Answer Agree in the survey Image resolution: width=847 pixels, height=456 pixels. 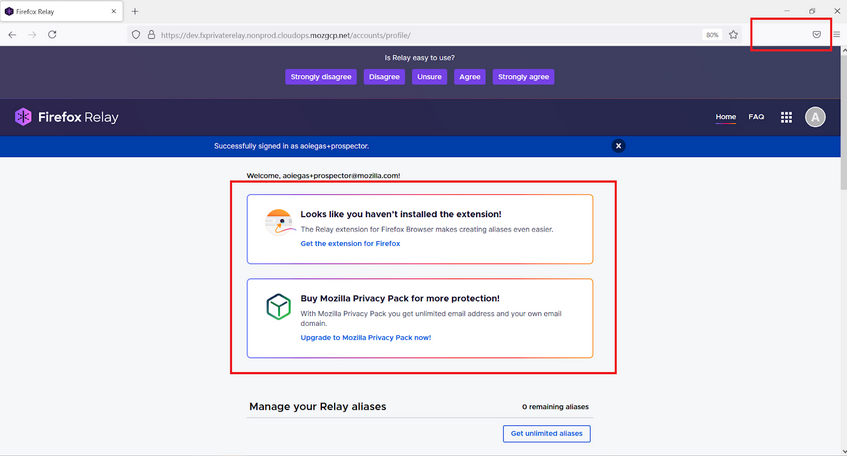click(470, 77)
